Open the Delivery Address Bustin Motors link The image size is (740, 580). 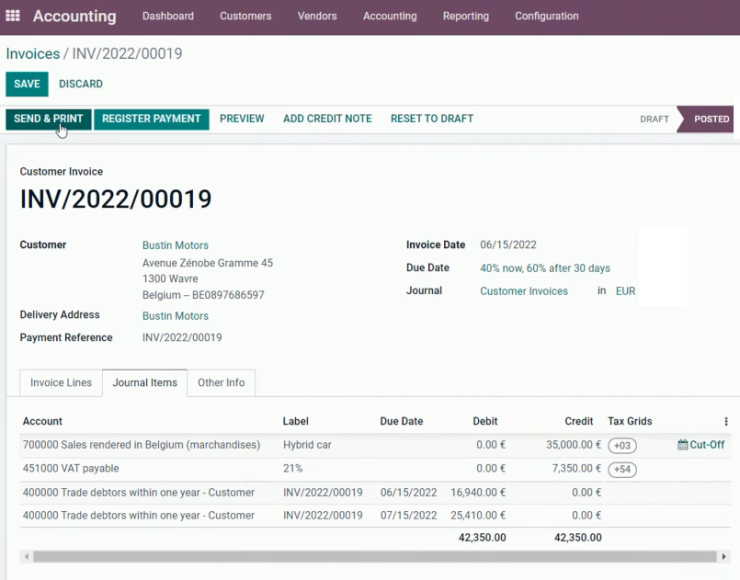coord(176,316)
